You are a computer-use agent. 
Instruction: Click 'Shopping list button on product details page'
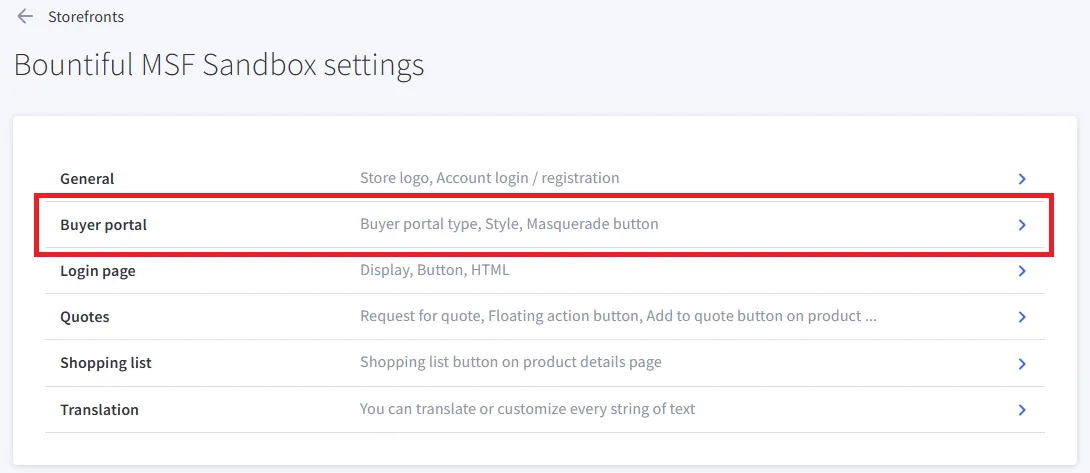click(511, 362)
